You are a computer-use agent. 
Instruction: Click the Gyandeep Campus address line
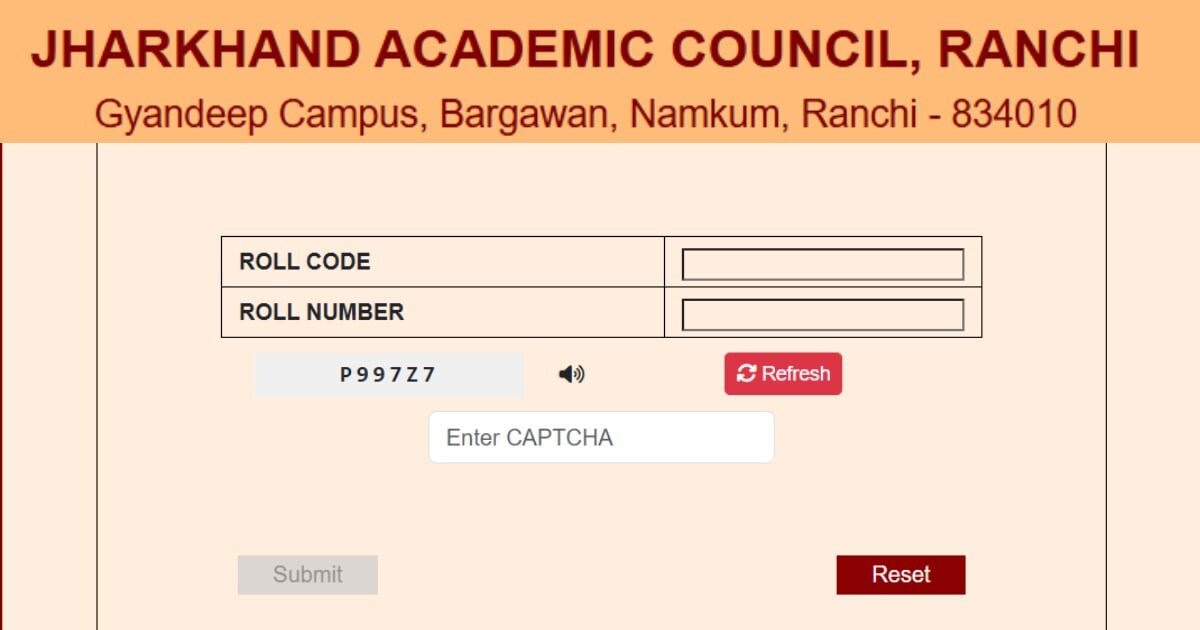tap(585, 115)
